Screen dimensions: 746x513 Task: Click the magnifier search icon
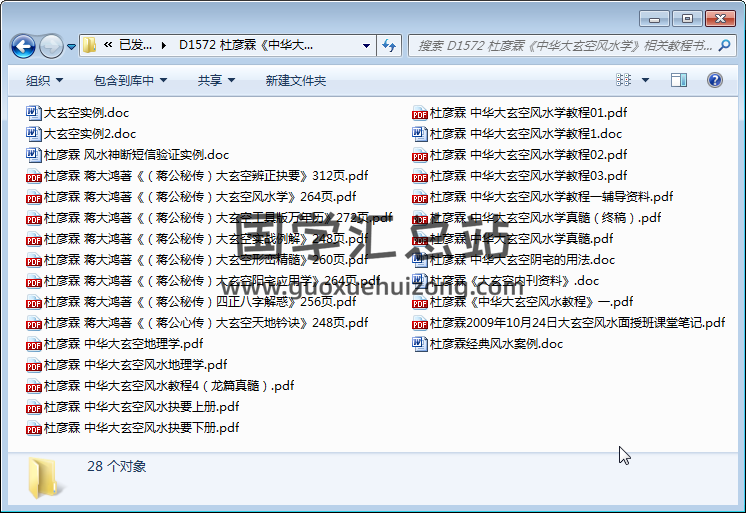(x=725, y=46)
